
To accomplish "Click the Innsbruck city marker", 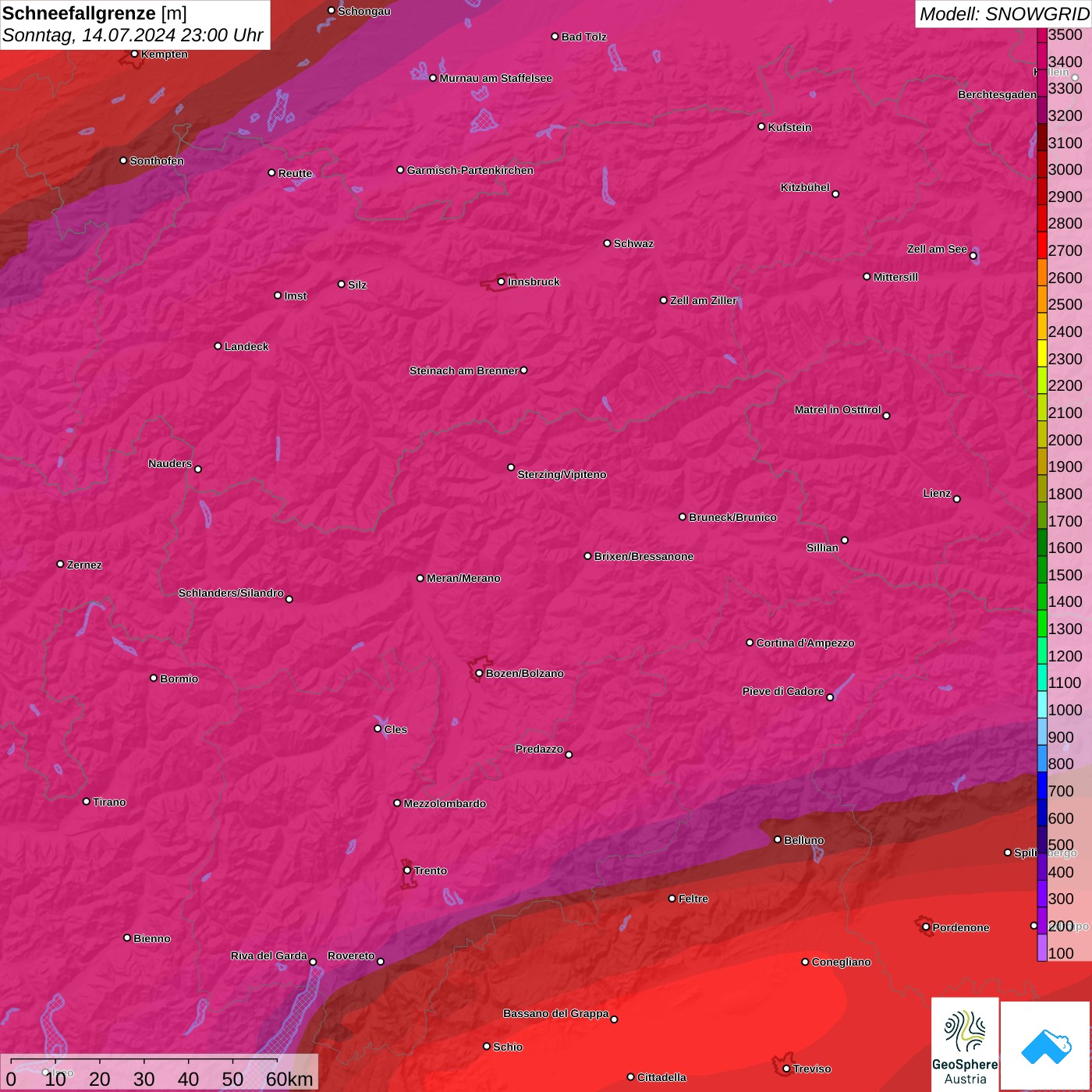I will 501,282.
